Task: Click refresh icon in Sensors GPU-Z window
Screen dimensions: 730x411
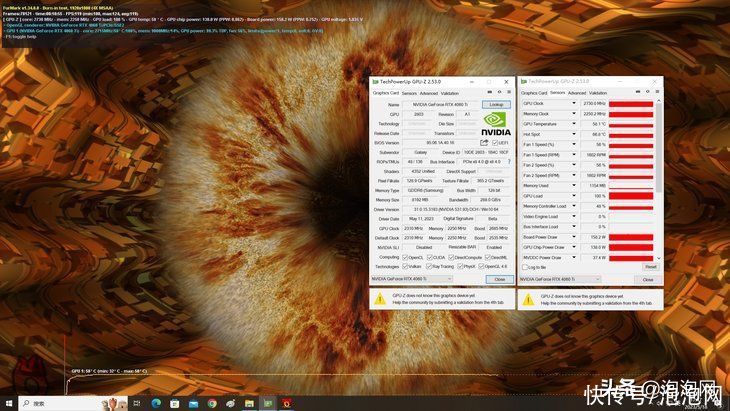Action: 648,92
